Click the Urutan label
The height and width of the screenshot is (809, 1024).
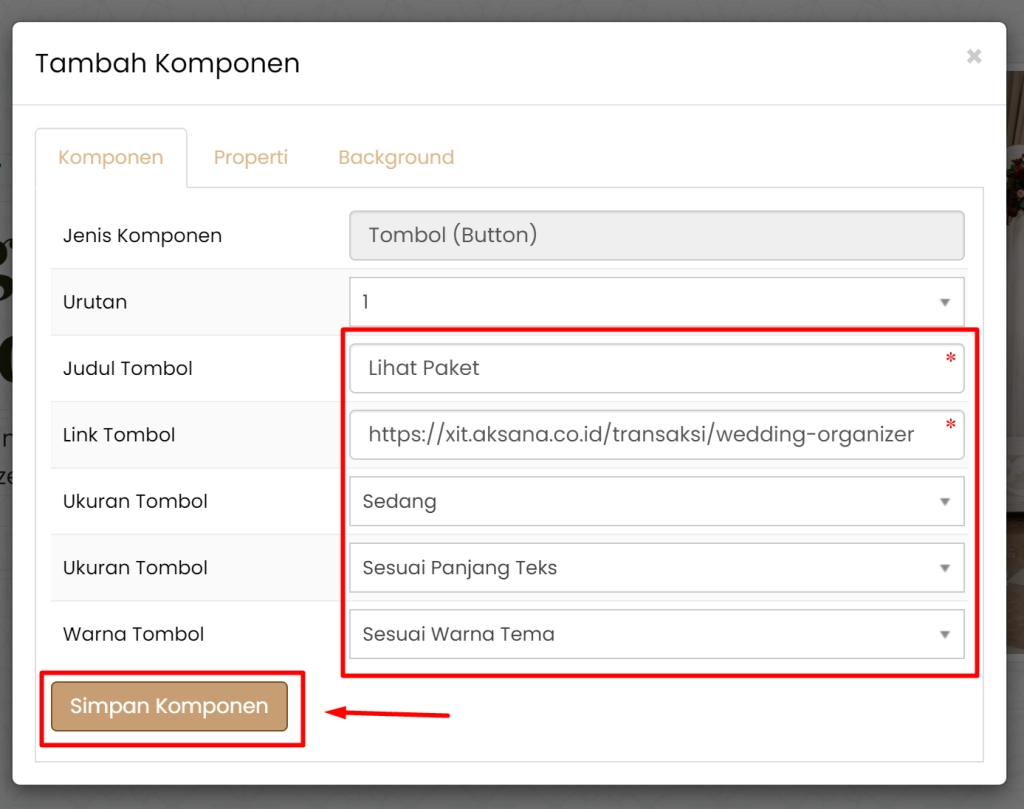coord(95,302)
